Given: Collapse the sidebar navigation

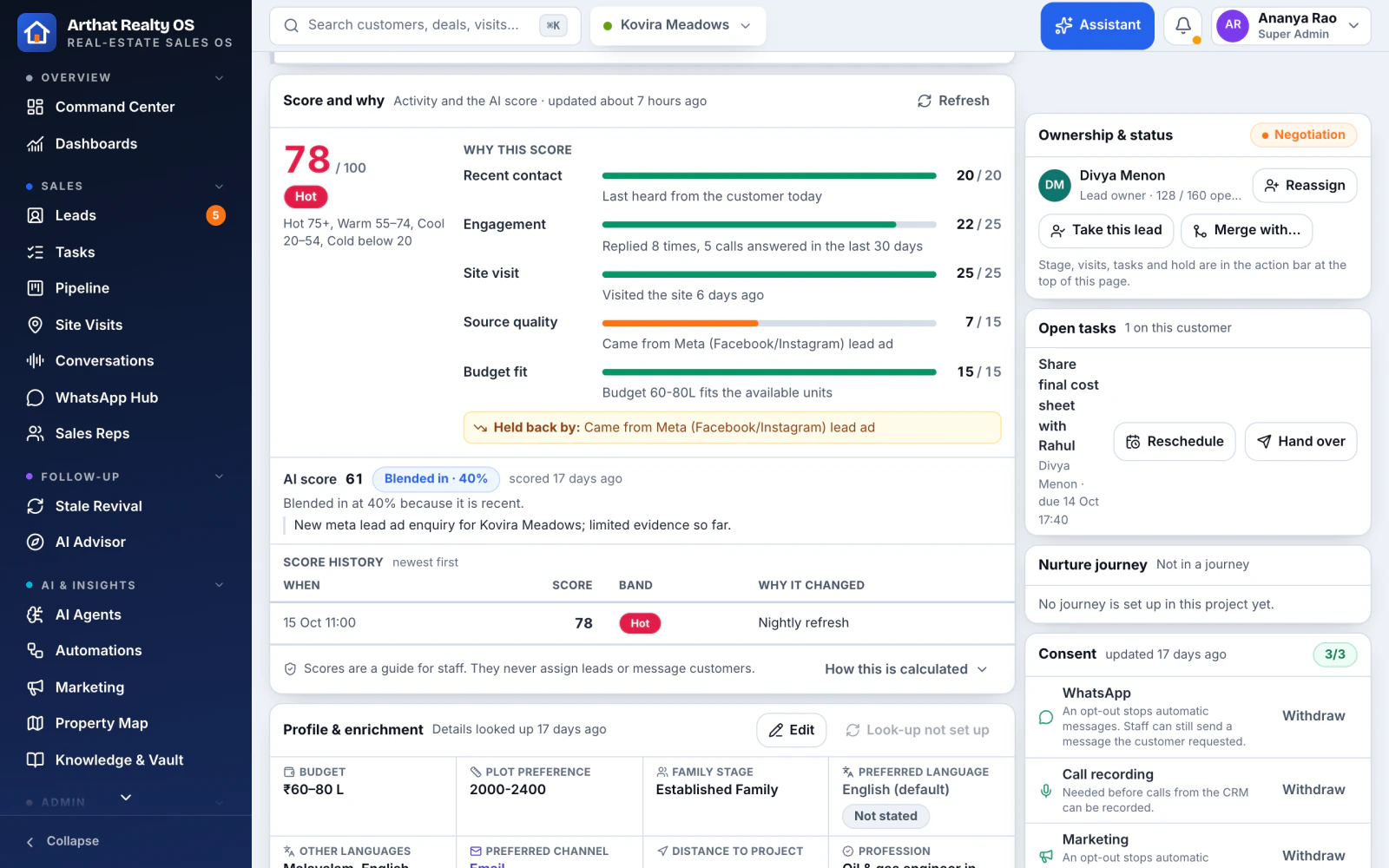Looking at the screenshot, I should coord(63,841).
